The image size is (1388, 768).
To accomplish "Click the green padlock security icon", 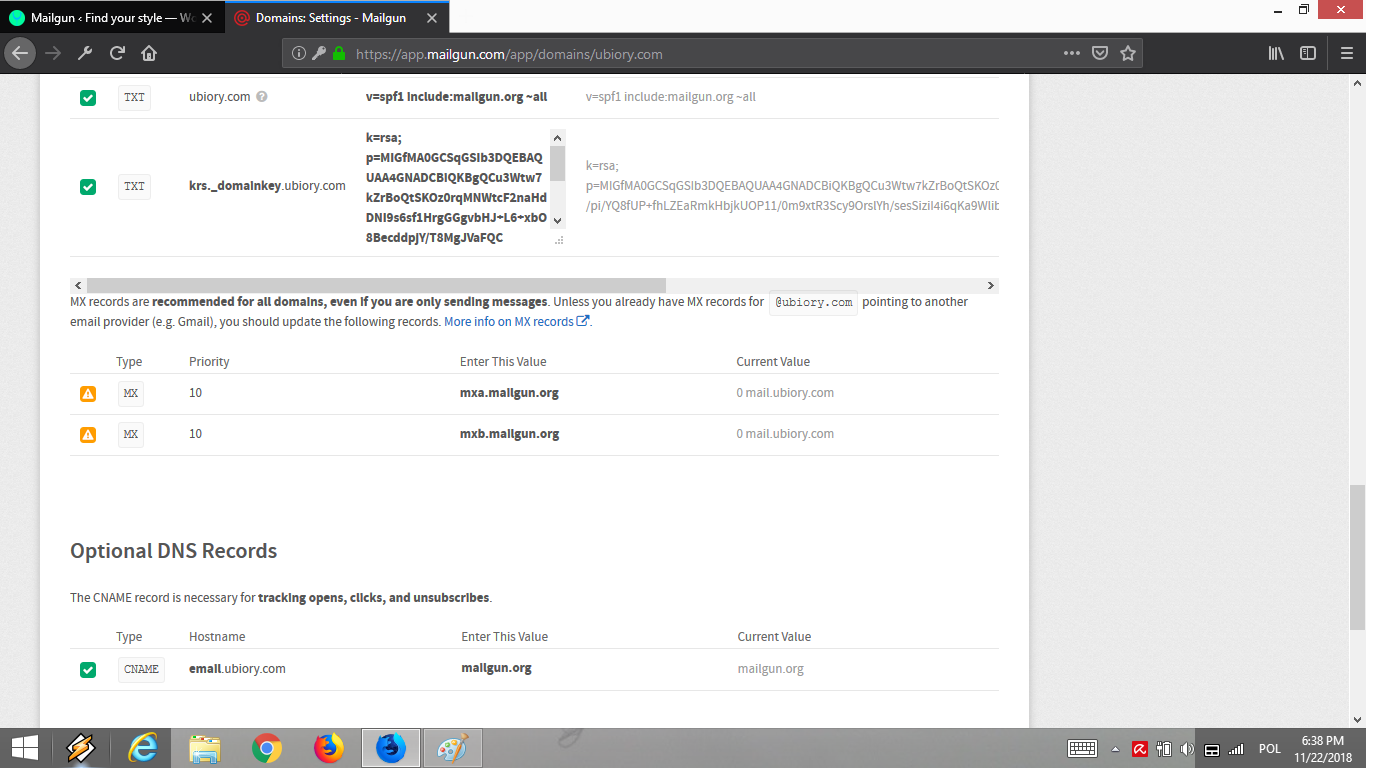I will (339, 54).
